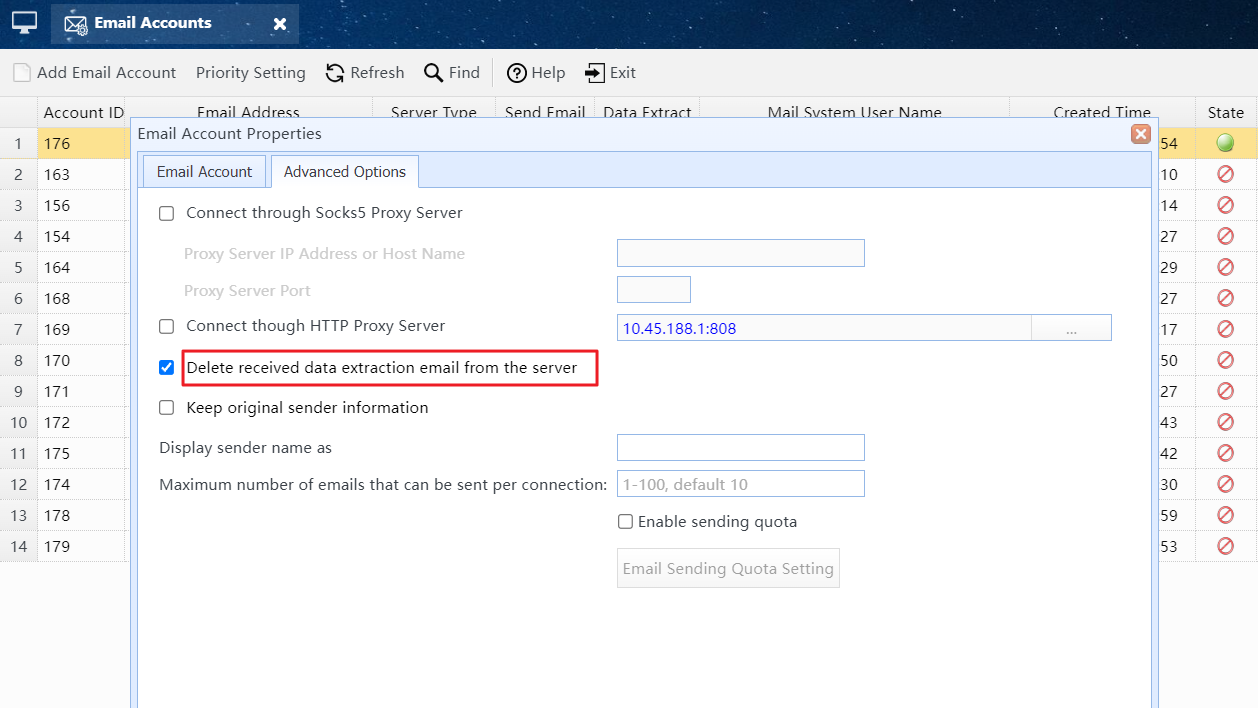
Task: Click row number 14 header cell
Action: (18, 546)
